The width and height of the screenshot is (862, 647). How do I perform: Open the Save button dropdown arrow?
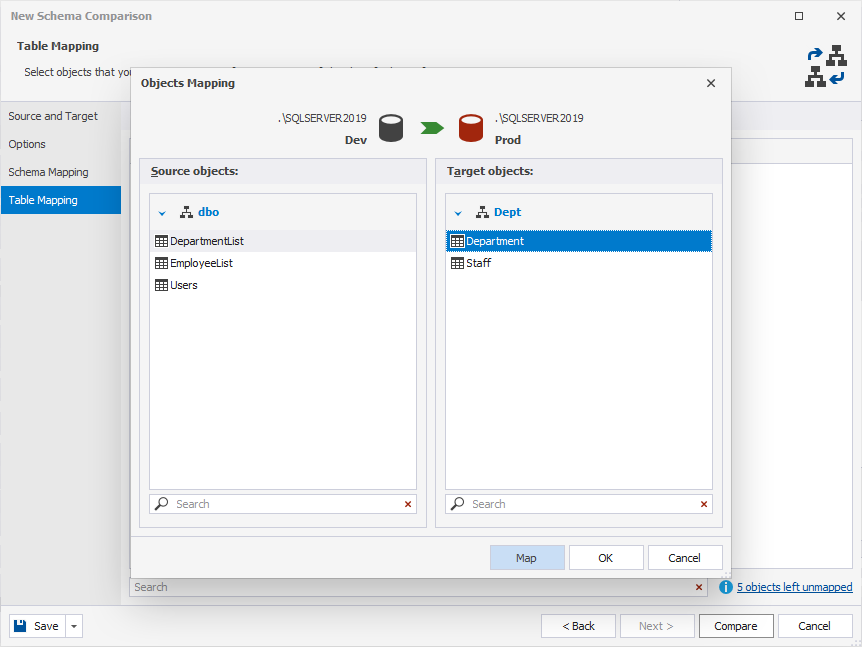pos(74,626)
